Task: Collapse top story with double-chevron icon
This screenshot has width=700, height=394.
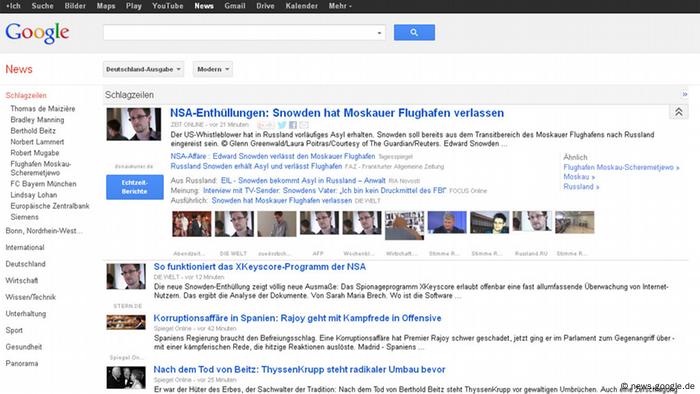Action: [x=679, y=112]
